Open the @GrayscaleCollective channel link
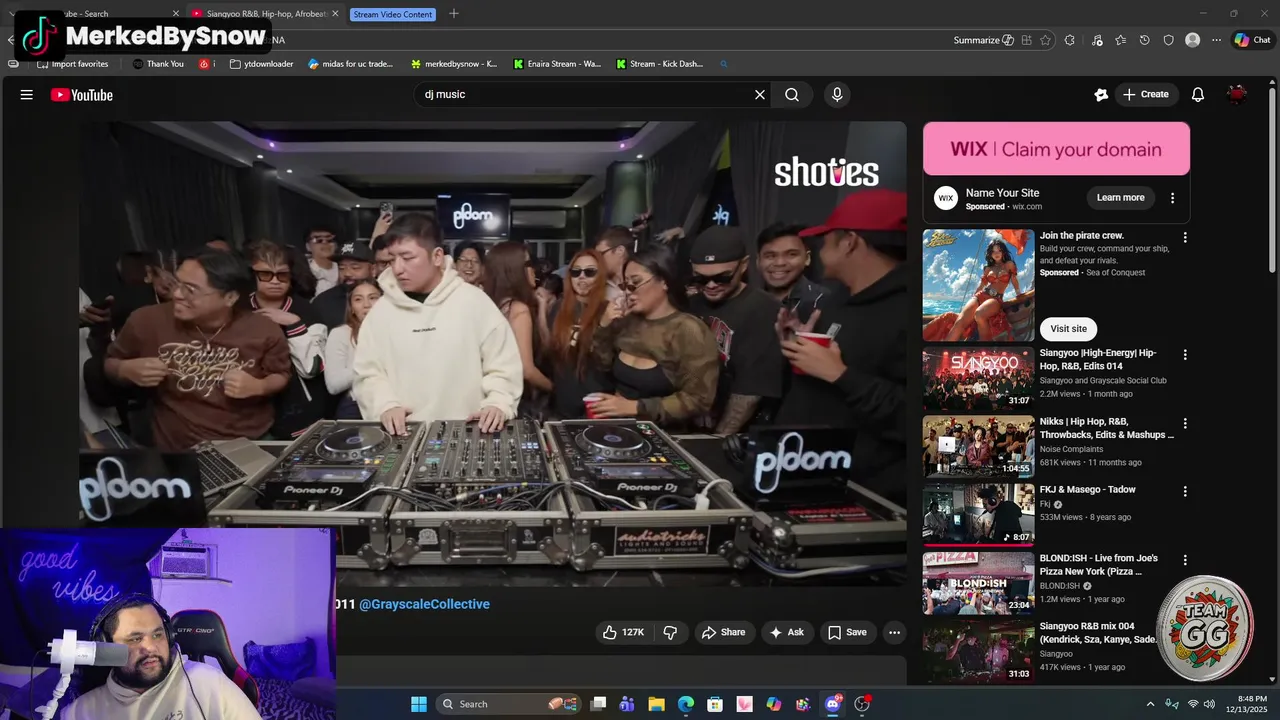Image resolution: width=1280 pixels, height=720 pixels. [424, 604]
